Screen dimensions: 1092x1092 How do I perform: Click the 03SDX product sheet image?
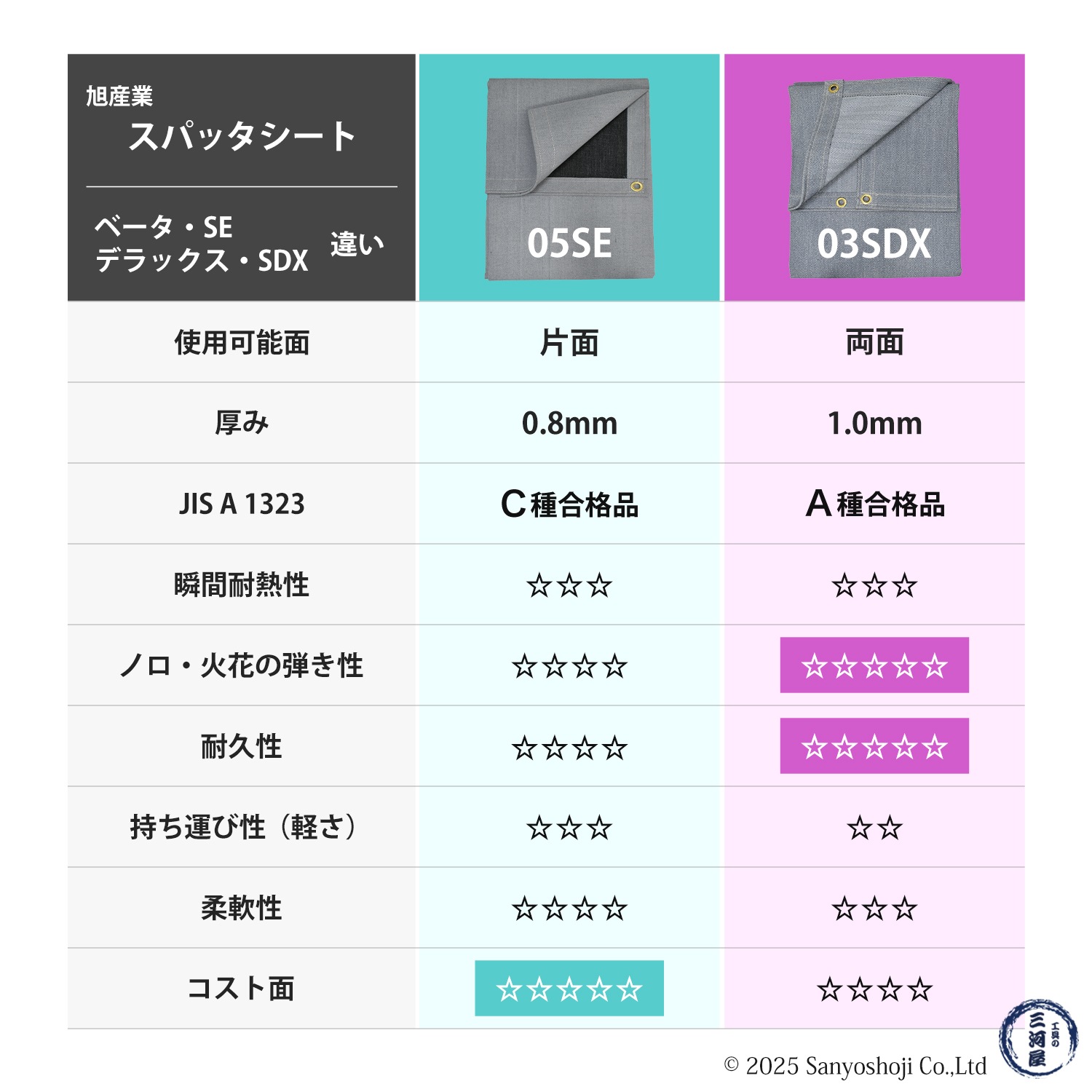(x=874, y=178)
